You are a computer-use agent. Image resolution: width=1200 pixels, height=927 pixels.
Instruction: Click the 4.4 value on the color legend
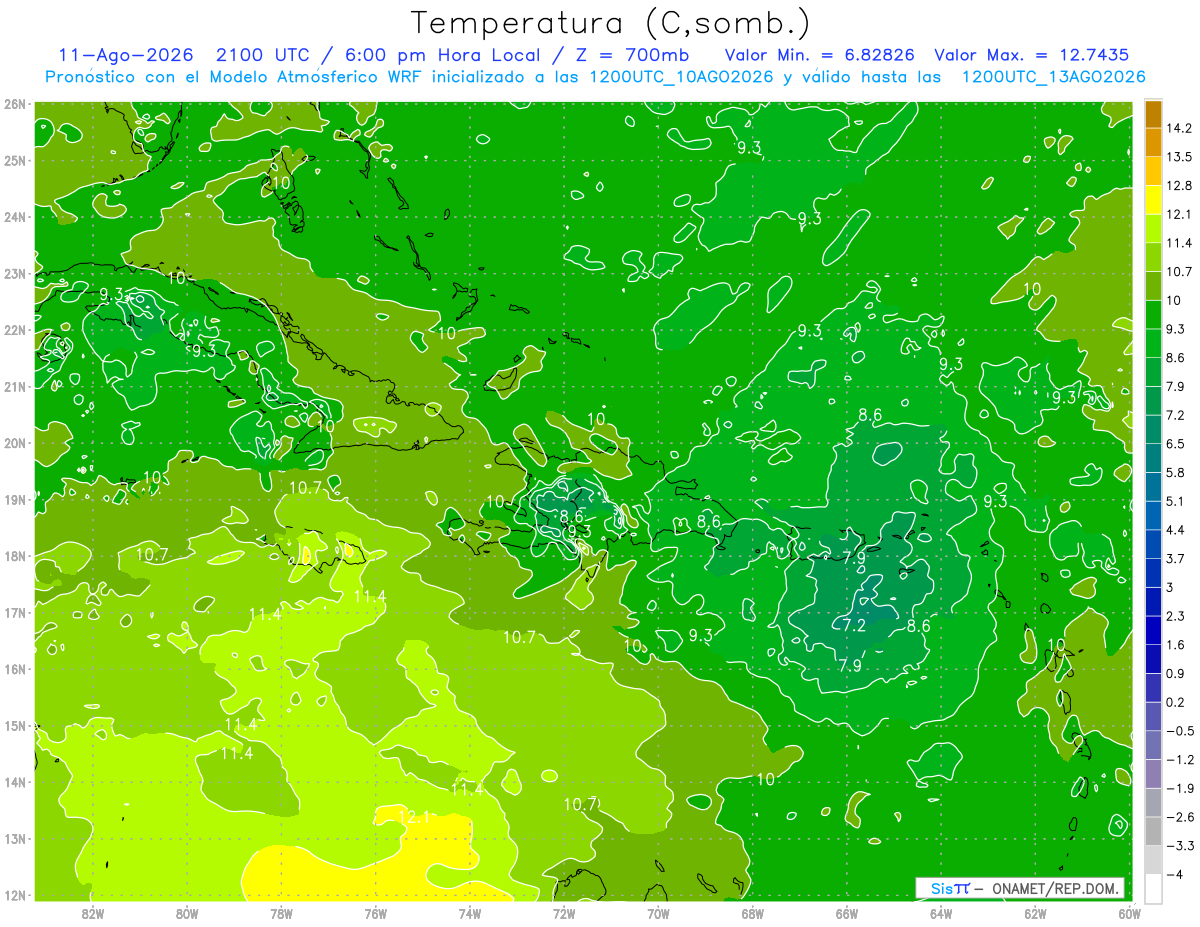[x=1174, y=529]
